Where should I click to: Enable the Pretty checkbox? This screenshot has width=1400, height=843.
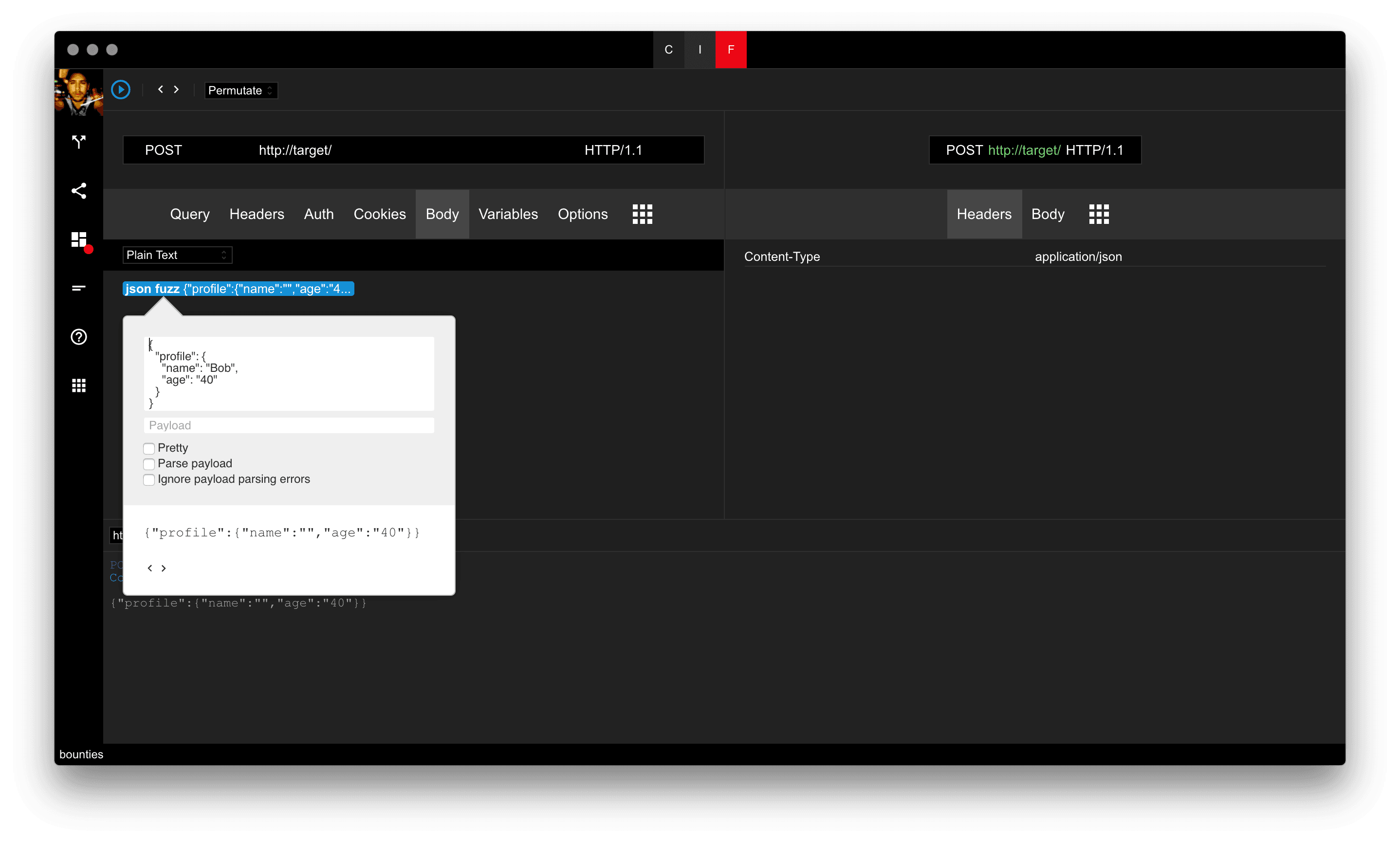tap(149, 448)
